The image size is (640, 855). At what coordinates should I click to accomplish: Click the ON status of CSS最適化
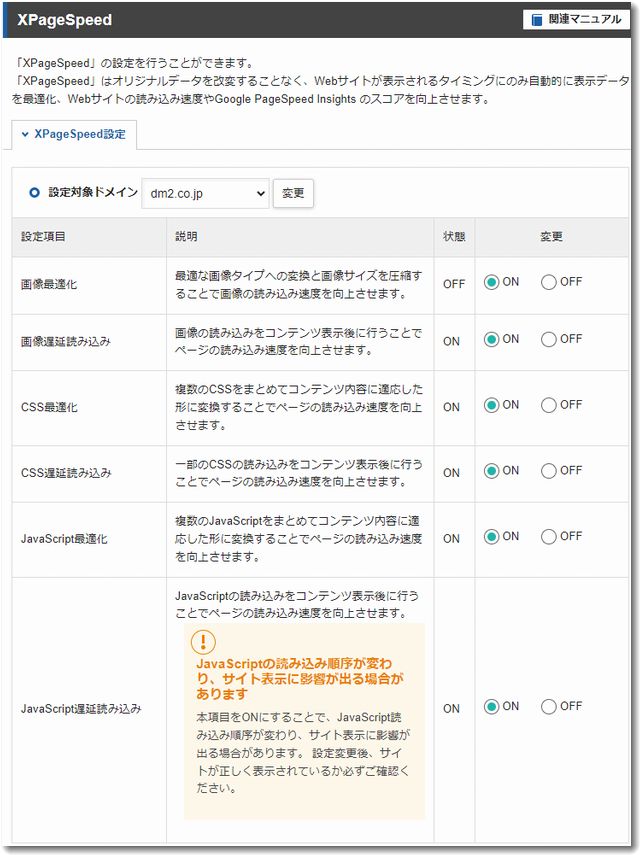(x=451, y=407)
